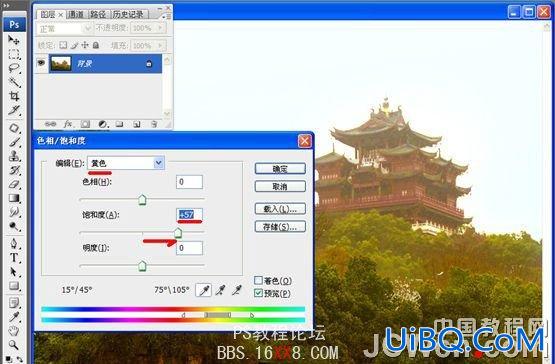Switch to the 历史记录 history tab
Image resolution: width=555 pixels, height=364 pixels.
tap(128, 14)
